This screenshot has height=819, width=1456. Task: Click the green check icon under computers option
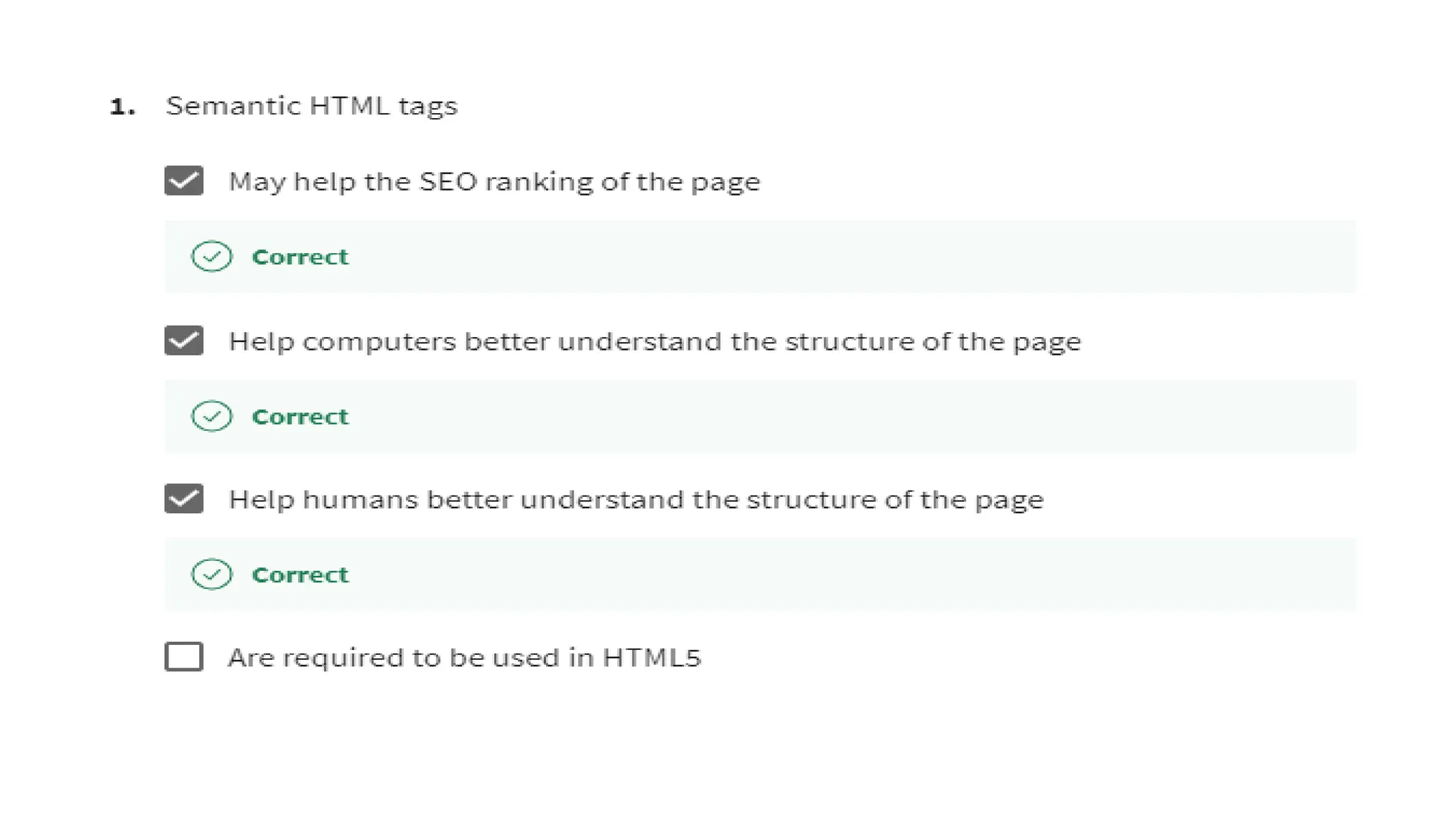[x=212, y=417]
